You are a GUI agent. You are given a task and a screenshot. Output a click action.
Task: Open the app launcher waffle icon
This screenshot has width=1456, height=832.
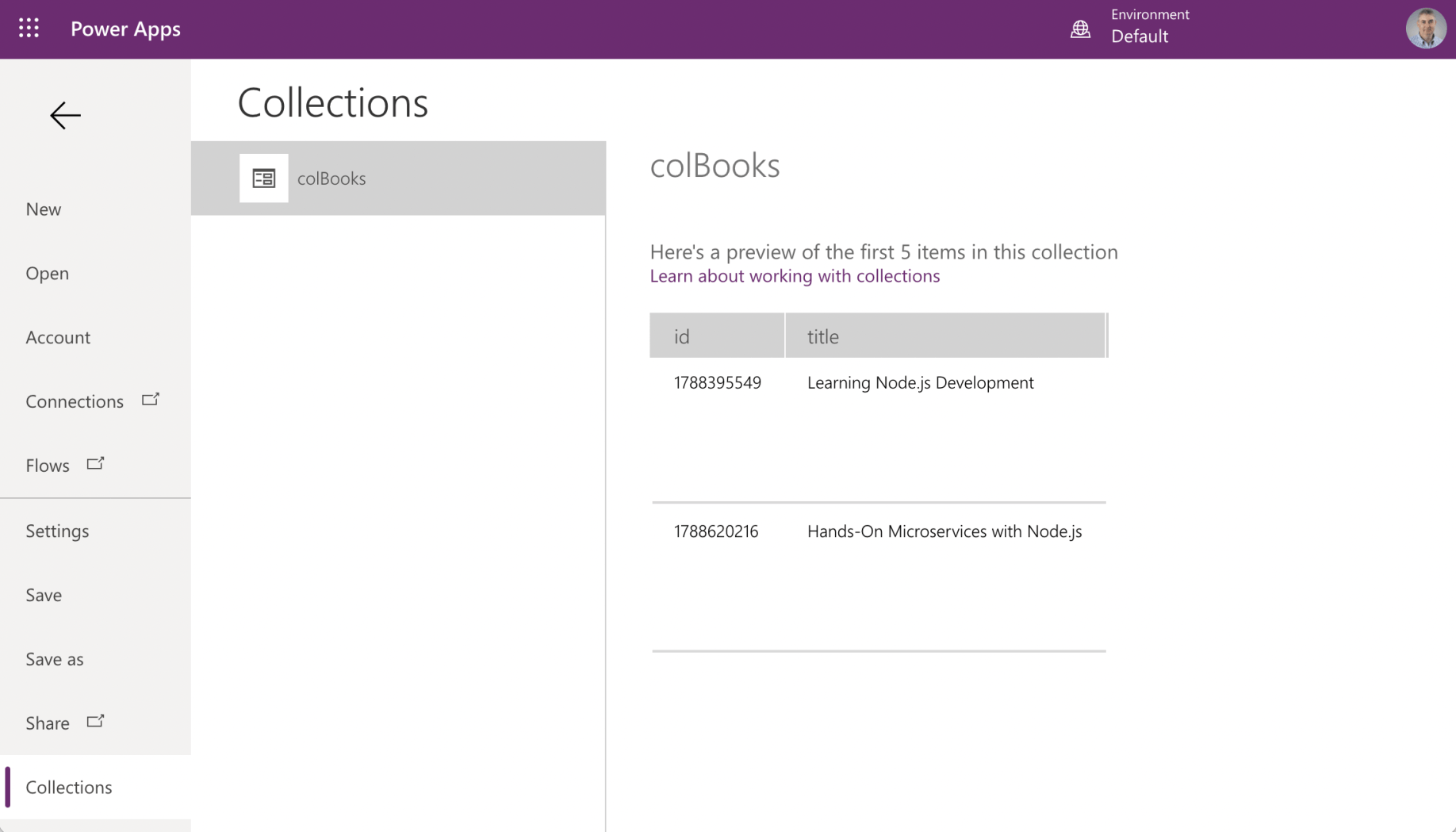[29, 29]
